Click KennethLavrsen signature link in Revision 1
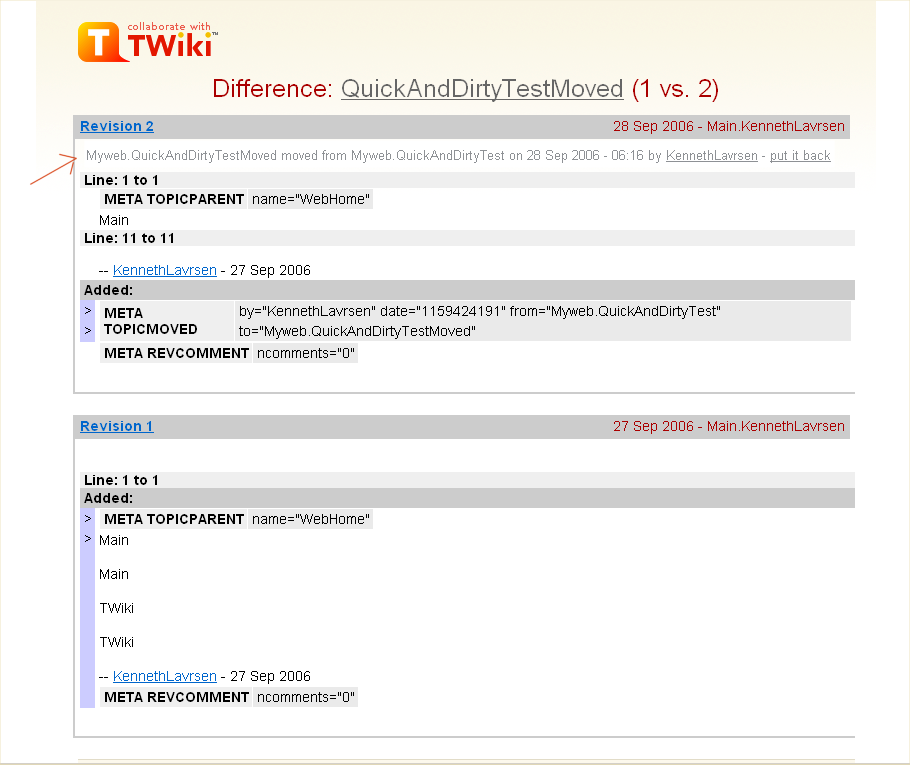This screenshot has height=765, width=910. click(x=164, y=676)
